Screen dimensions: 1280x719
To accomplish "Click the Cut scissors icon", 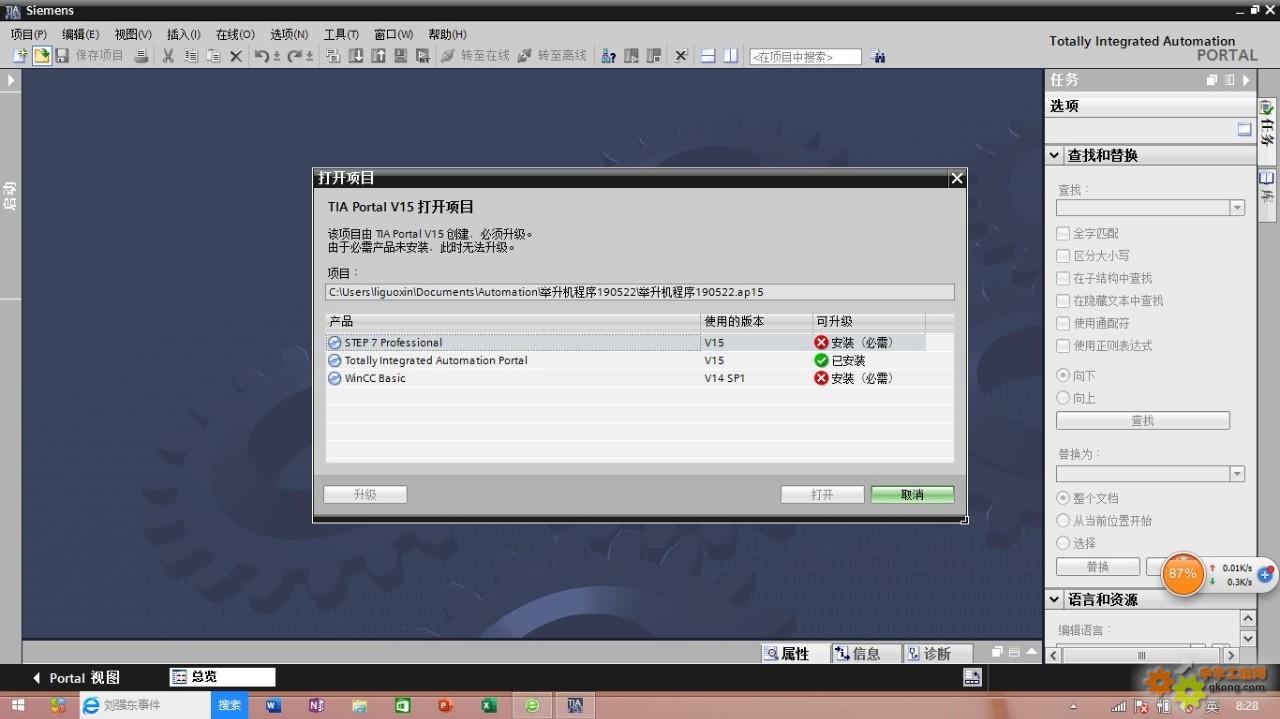I will [x=168, y=56].
